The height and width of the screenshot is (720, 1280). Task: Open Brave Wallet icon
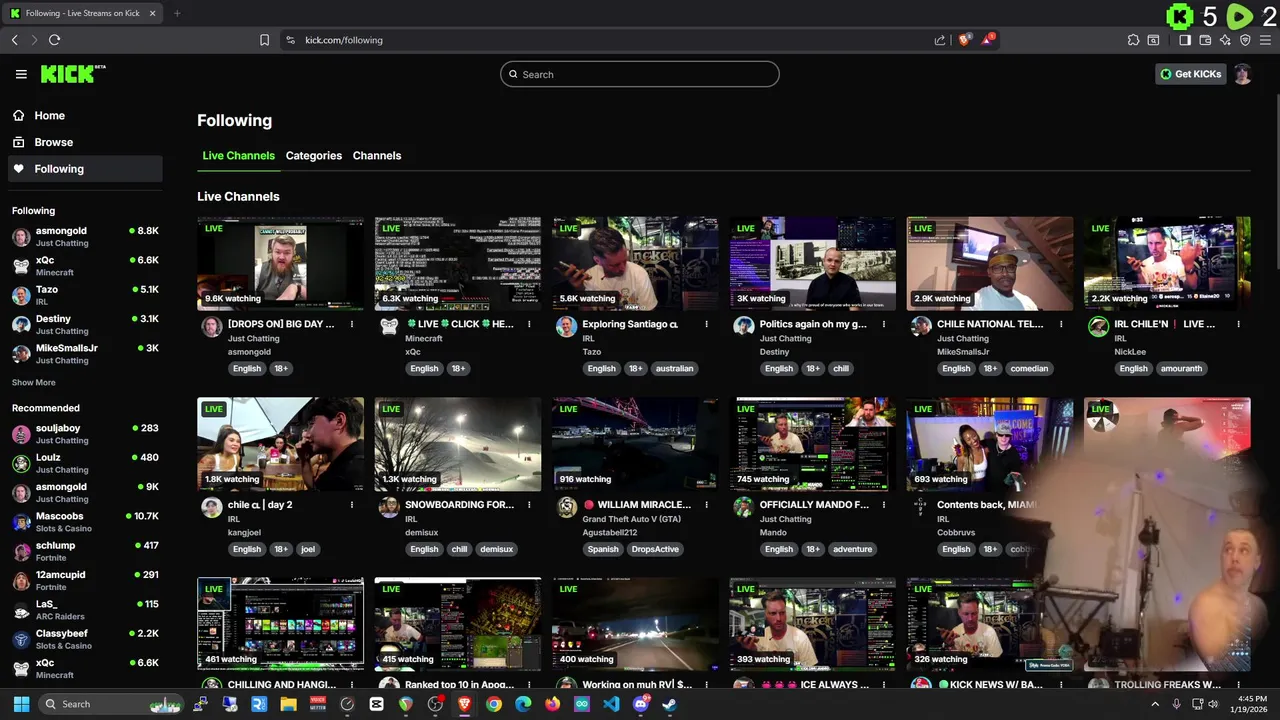pos(1205,40)
